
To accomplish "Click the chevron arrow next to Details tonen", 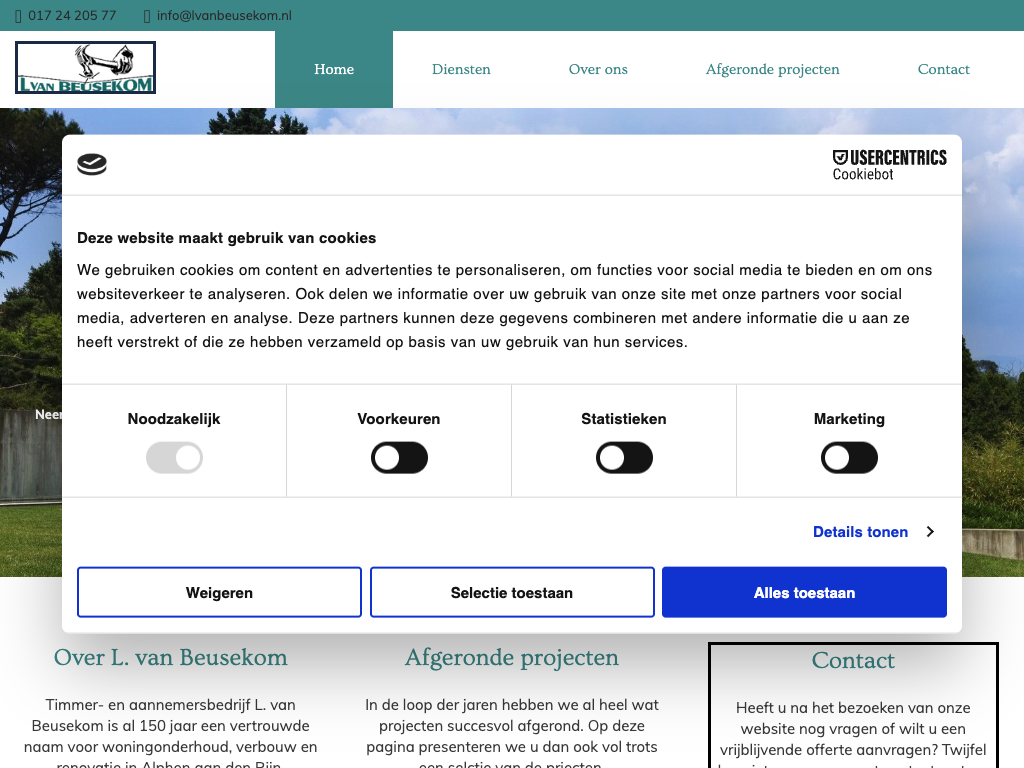I will pyautogui.click(x=930, y=532).
